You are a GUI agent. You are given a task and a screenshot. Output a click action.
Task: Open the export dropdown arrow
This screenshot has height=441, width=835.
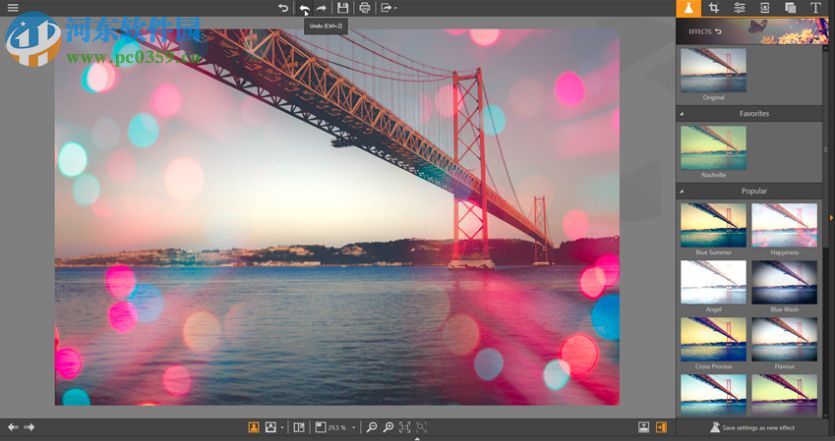(396, 9)
